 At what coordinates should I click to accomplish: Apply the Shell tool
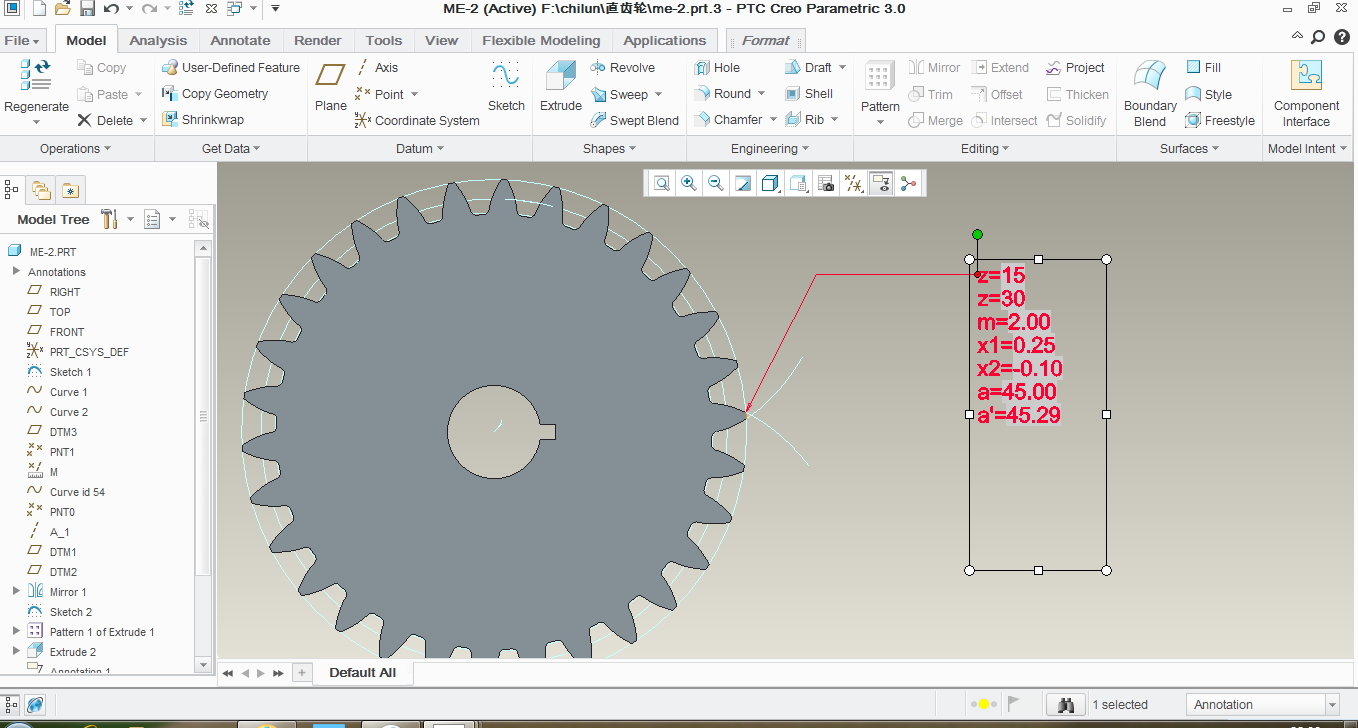pos(808,94)
